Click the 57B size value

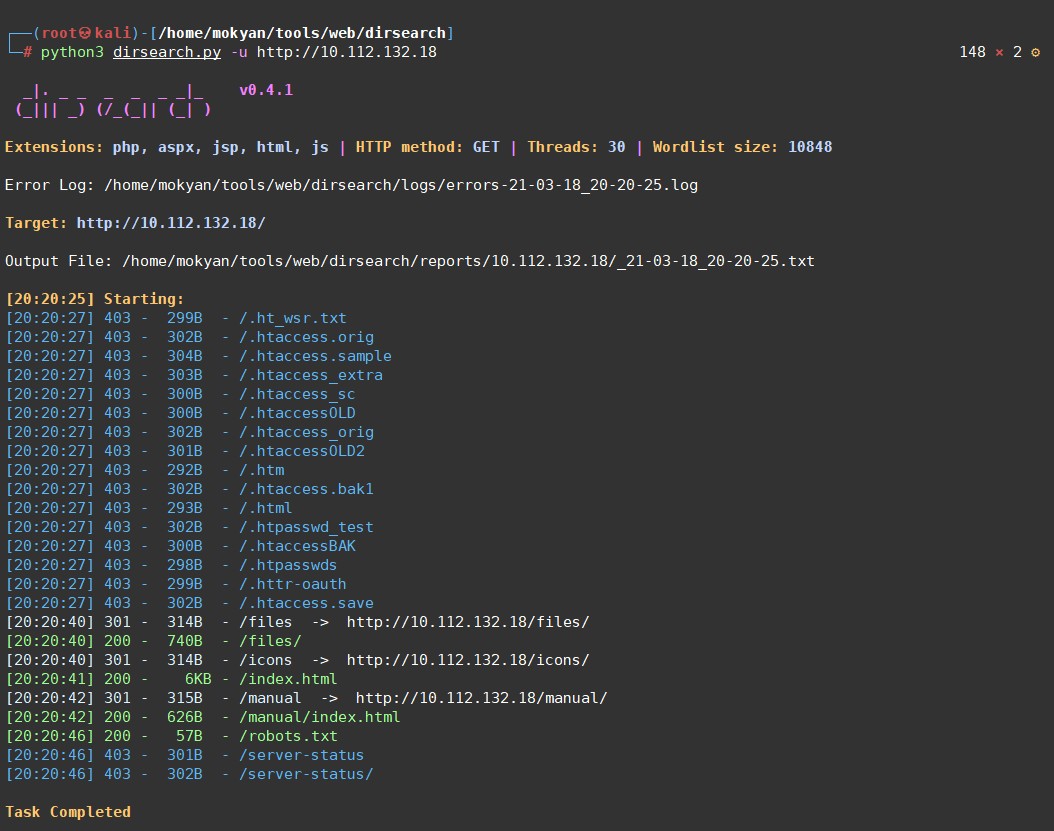tap(190, 736)
